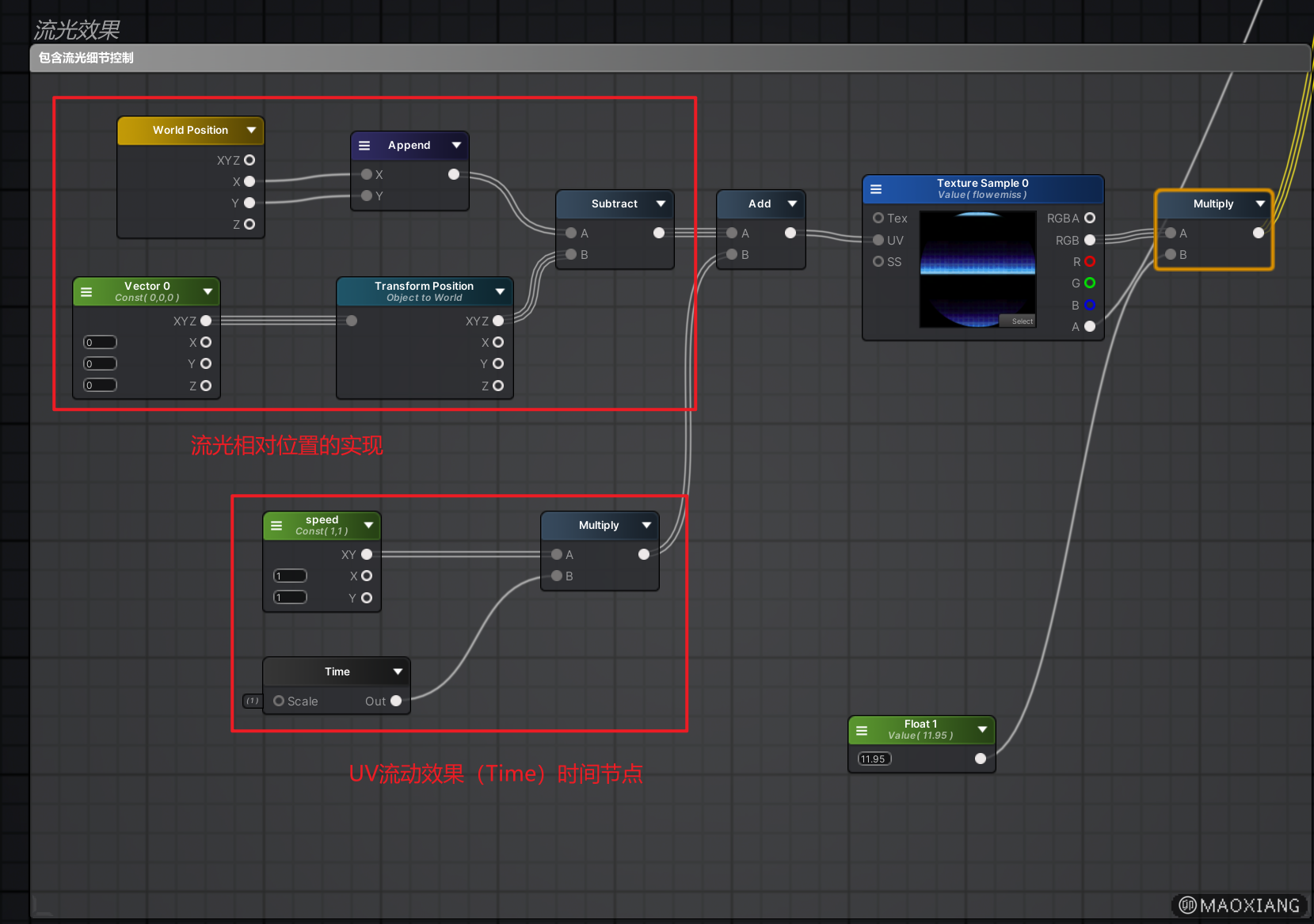The width and height of the screenshot is (1314, 924).
Task: Click the World Position XYZ output port
Action: point(249,160)
